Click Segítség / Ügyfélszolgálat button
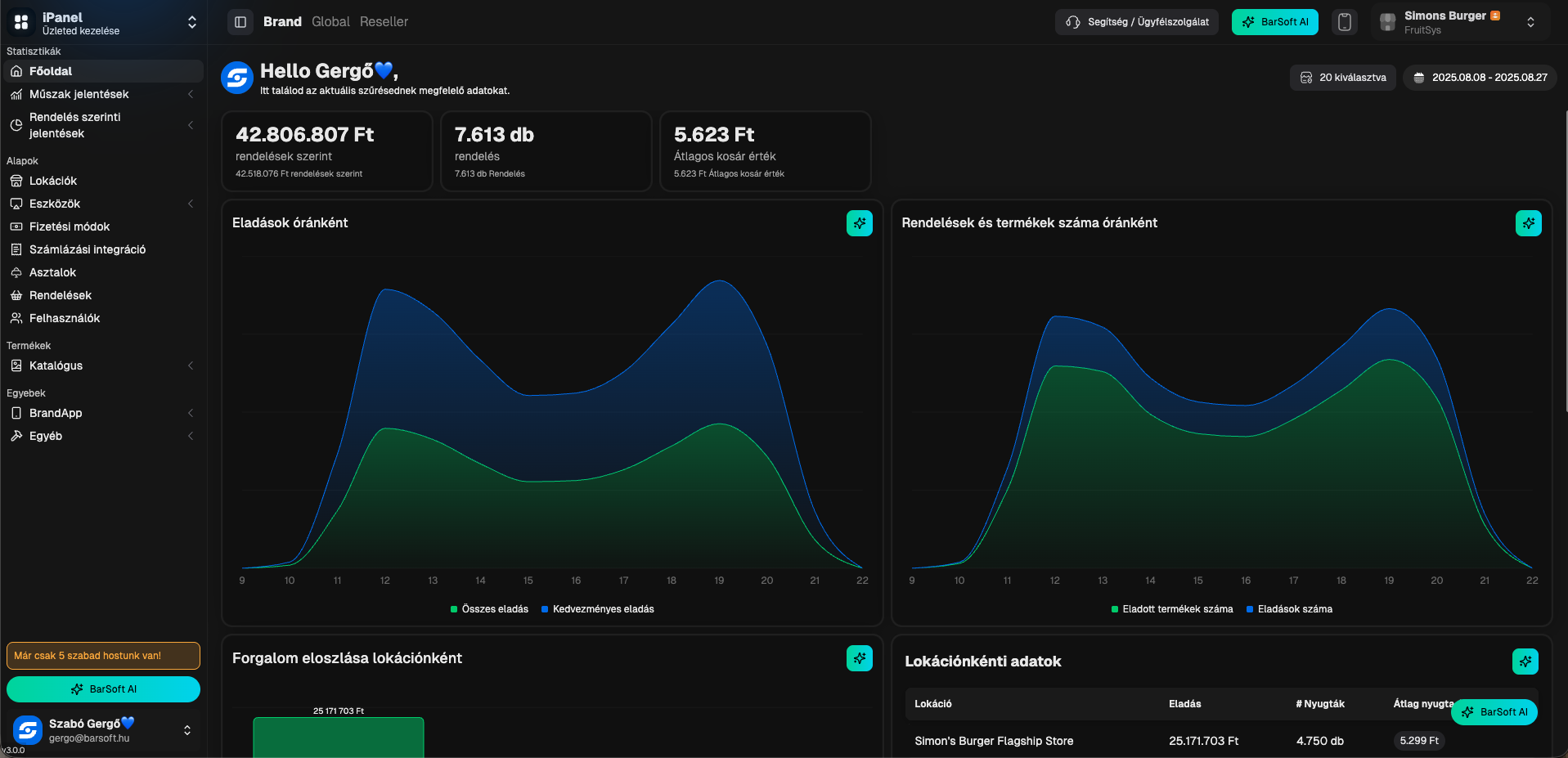Viewport: 1568px width, 758px height. (x=1137, y=22)
